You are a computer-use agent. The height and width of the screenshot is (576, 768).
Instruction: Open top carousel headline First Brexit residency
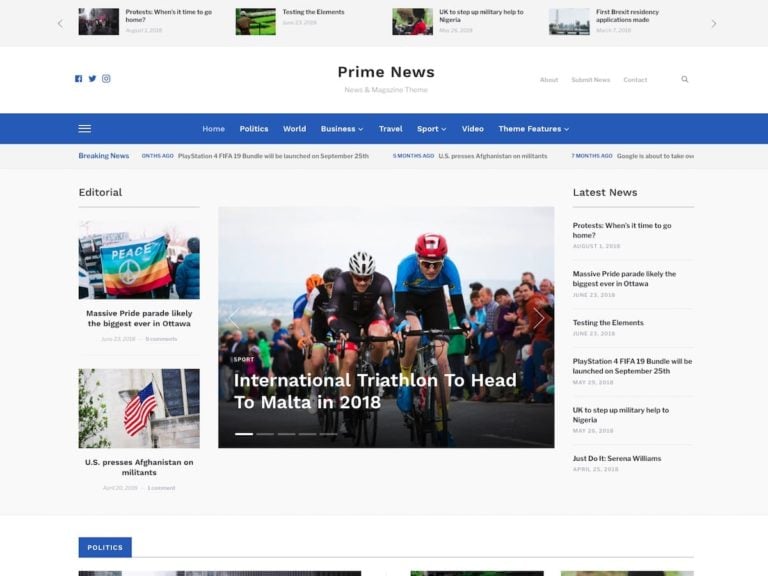pyautogui.click(x=627, y=16)
